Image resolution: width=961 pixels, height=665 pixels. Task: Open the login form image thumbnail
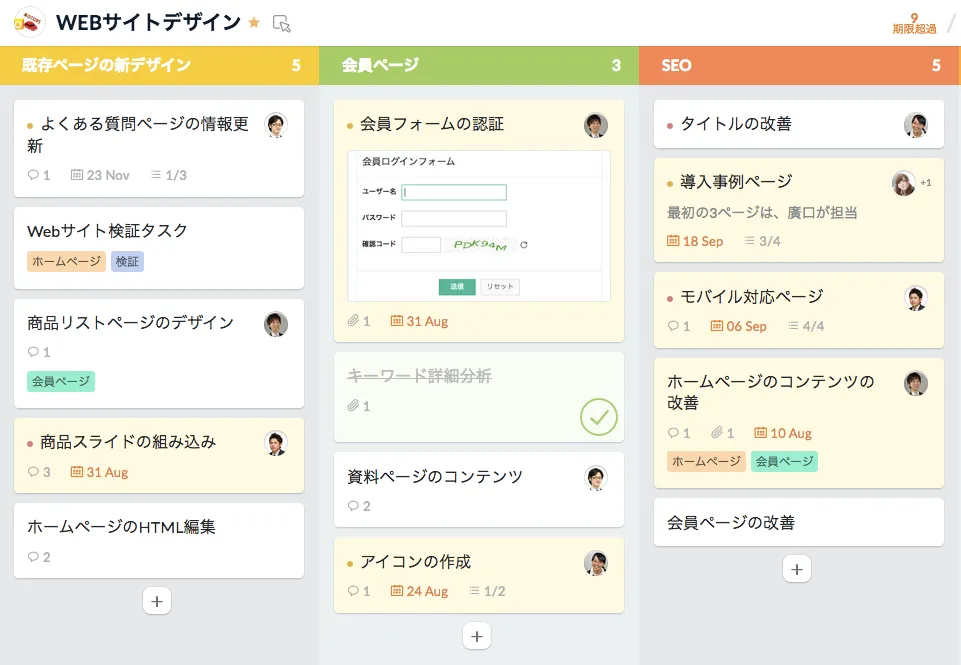click(479, 226)
